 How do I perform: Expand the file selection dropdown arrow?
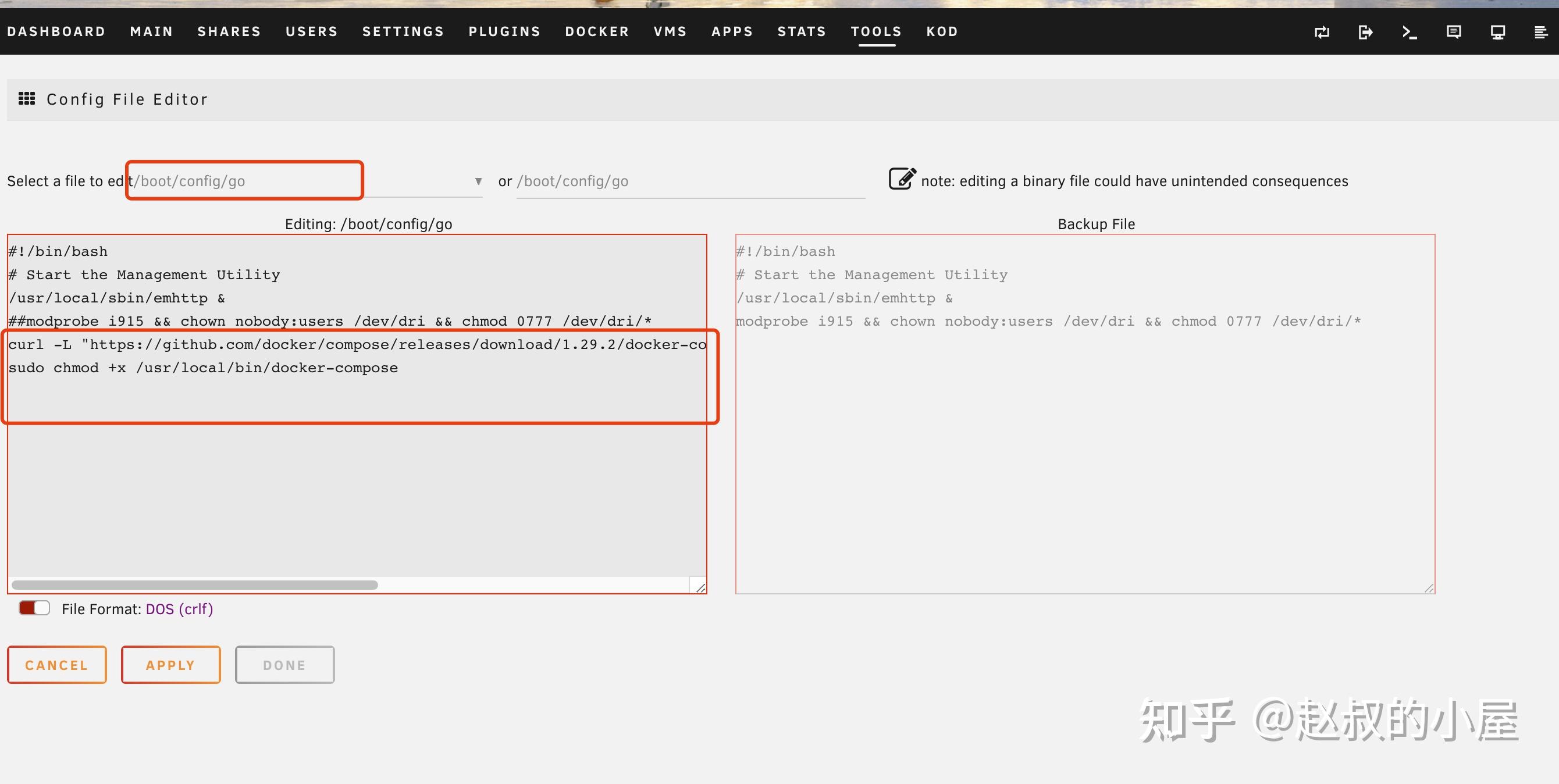478,181
